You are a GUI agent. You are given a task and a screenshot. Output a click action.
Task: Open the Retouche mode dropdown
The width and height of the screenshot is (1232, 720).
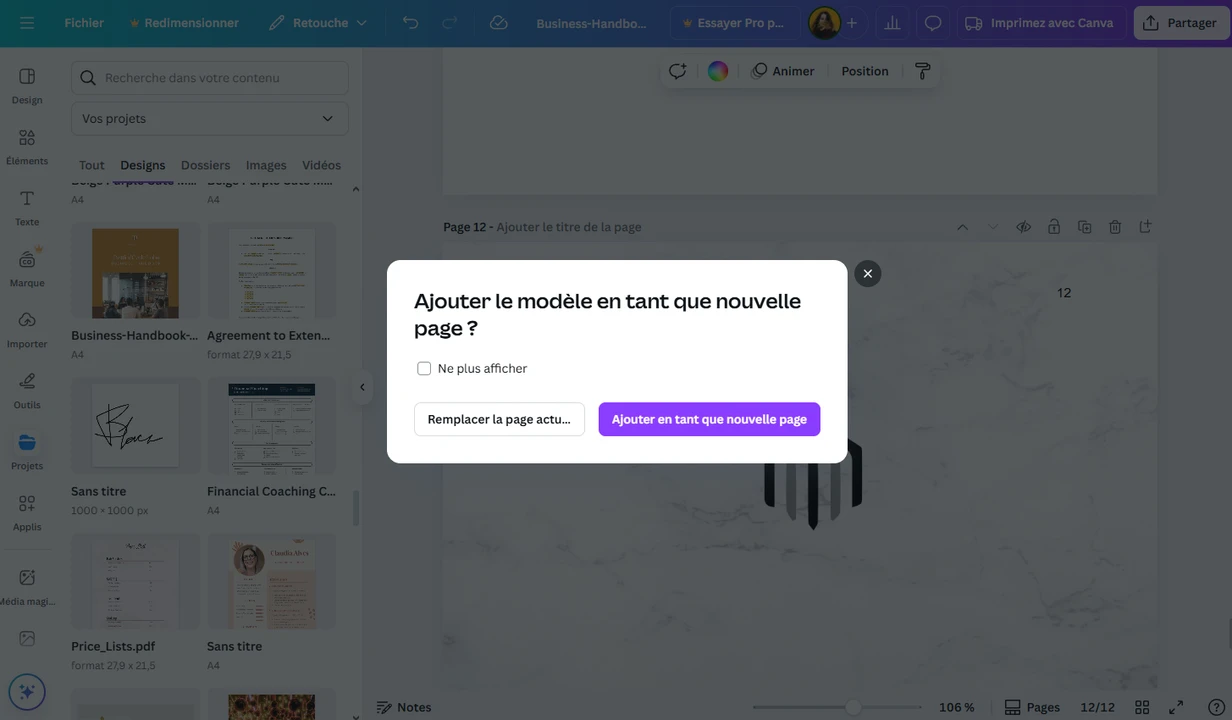(318, 22)
